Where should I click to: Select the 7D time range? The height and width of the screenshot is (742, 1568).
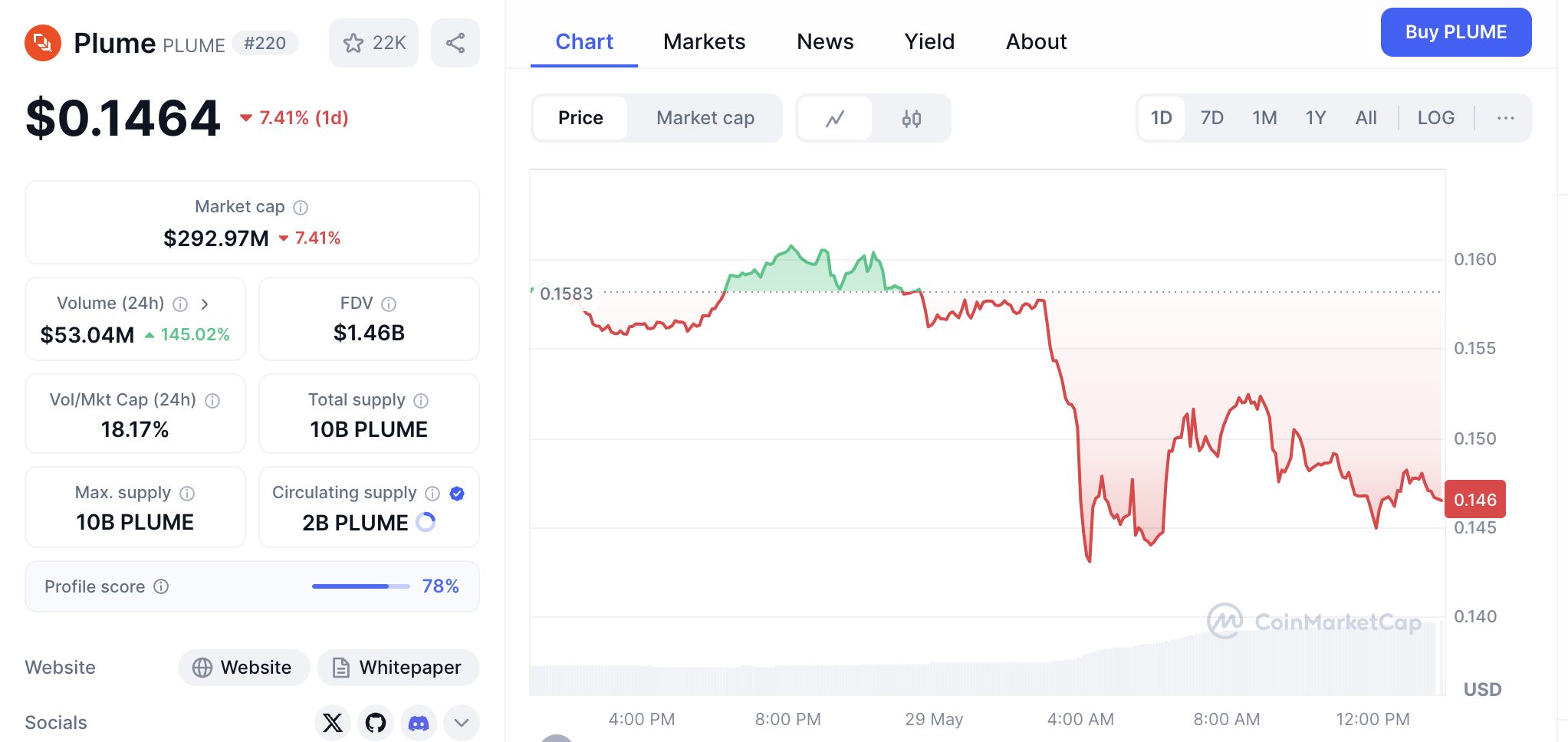coord(1211,118)
